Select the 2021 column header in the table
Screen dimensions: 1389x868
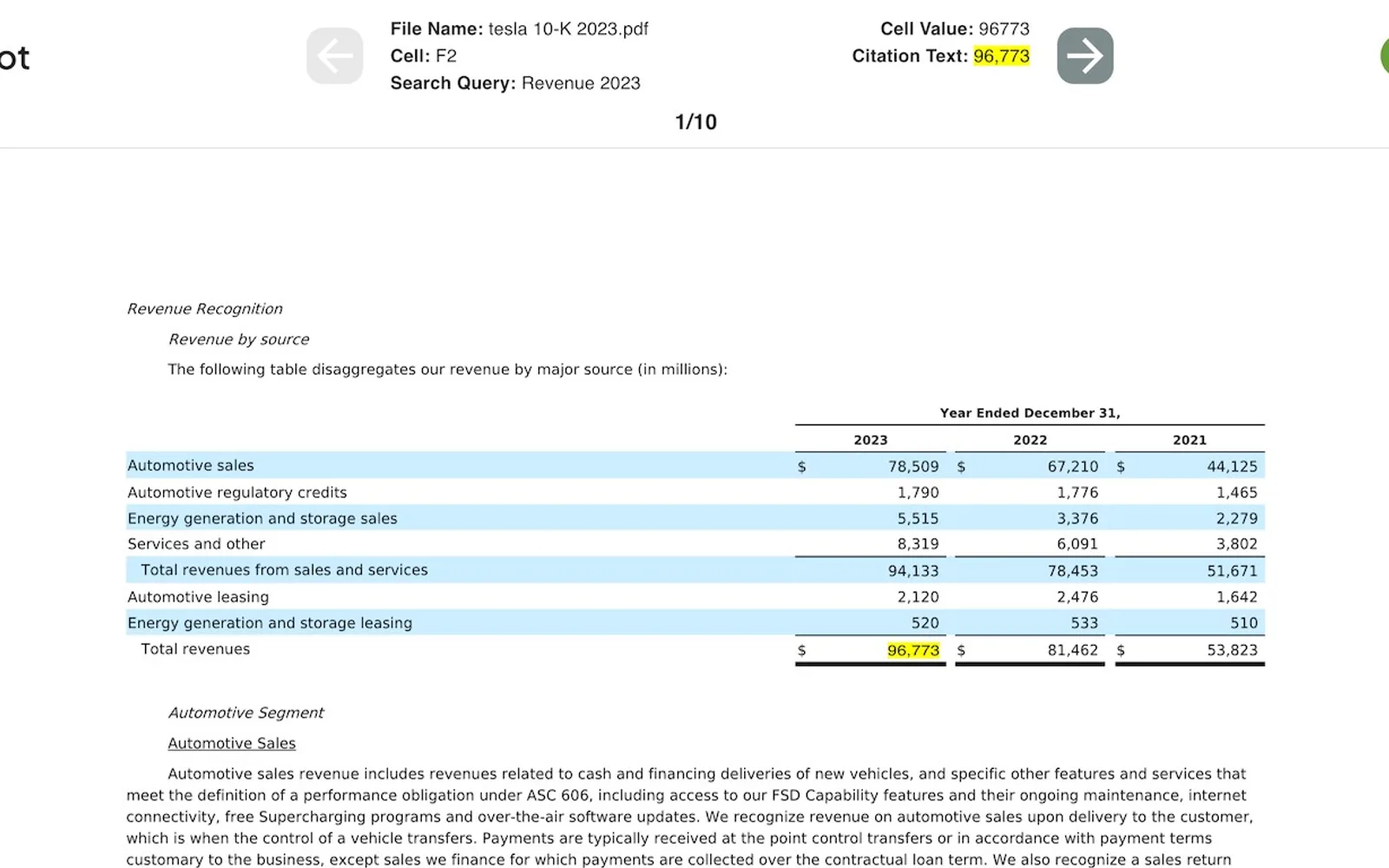(x=1189, y=440)
